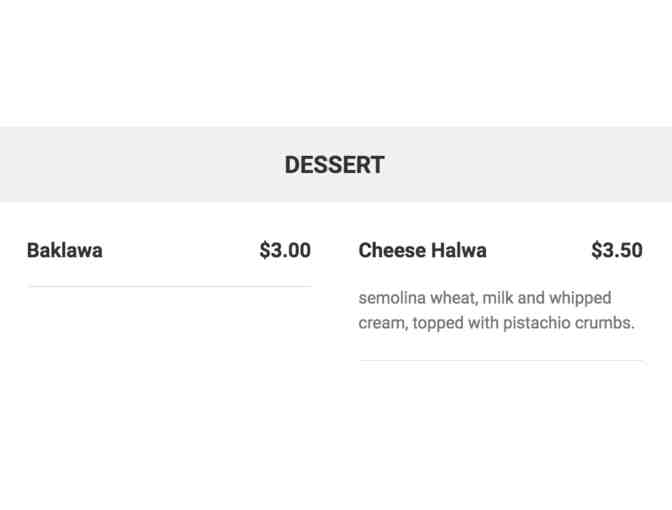Click the $3.00 price for Baklawa

click(x=285, y=250)
